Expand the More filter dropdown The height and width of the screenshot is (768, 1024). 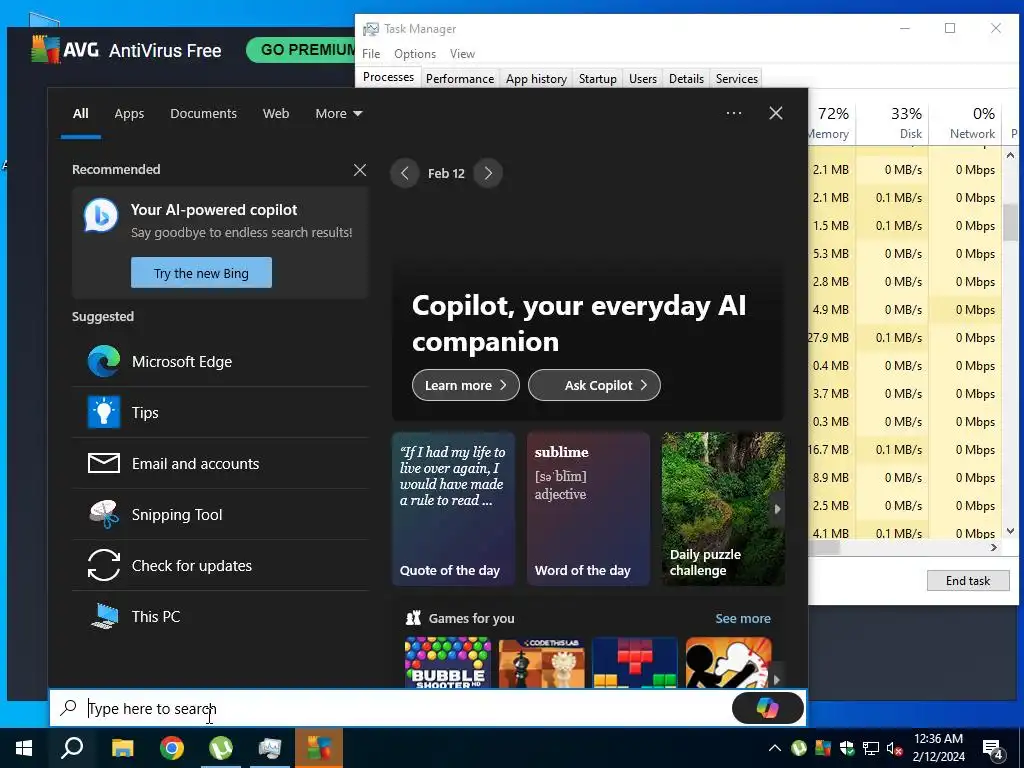(x=338, y=114)
